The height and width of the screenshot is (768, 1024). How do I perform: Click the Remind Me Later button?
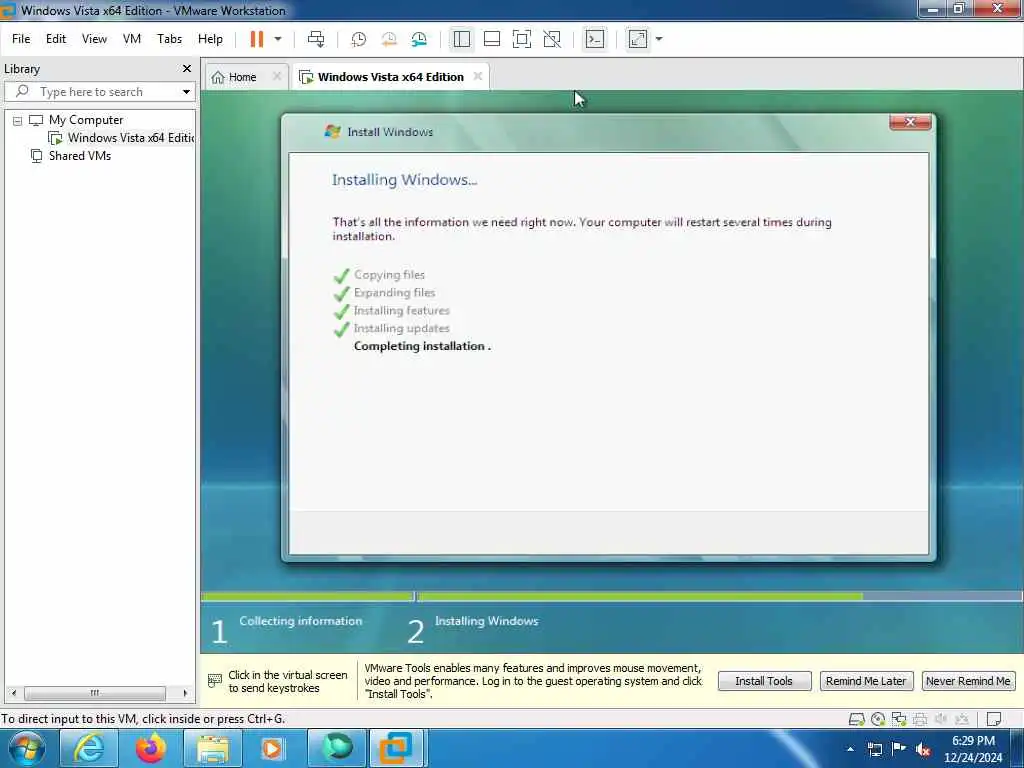tap(866, 681)
